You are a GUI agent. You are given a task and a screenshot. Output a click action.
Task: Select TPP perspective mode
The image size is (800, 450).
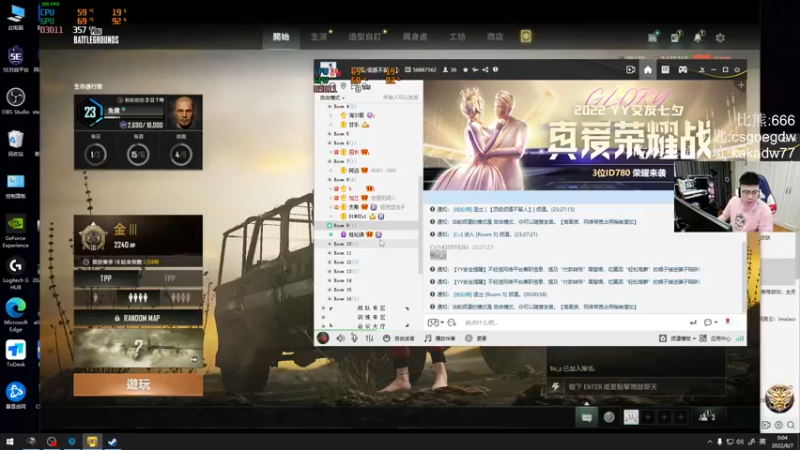pyautogui.click(x=106, y=278)
